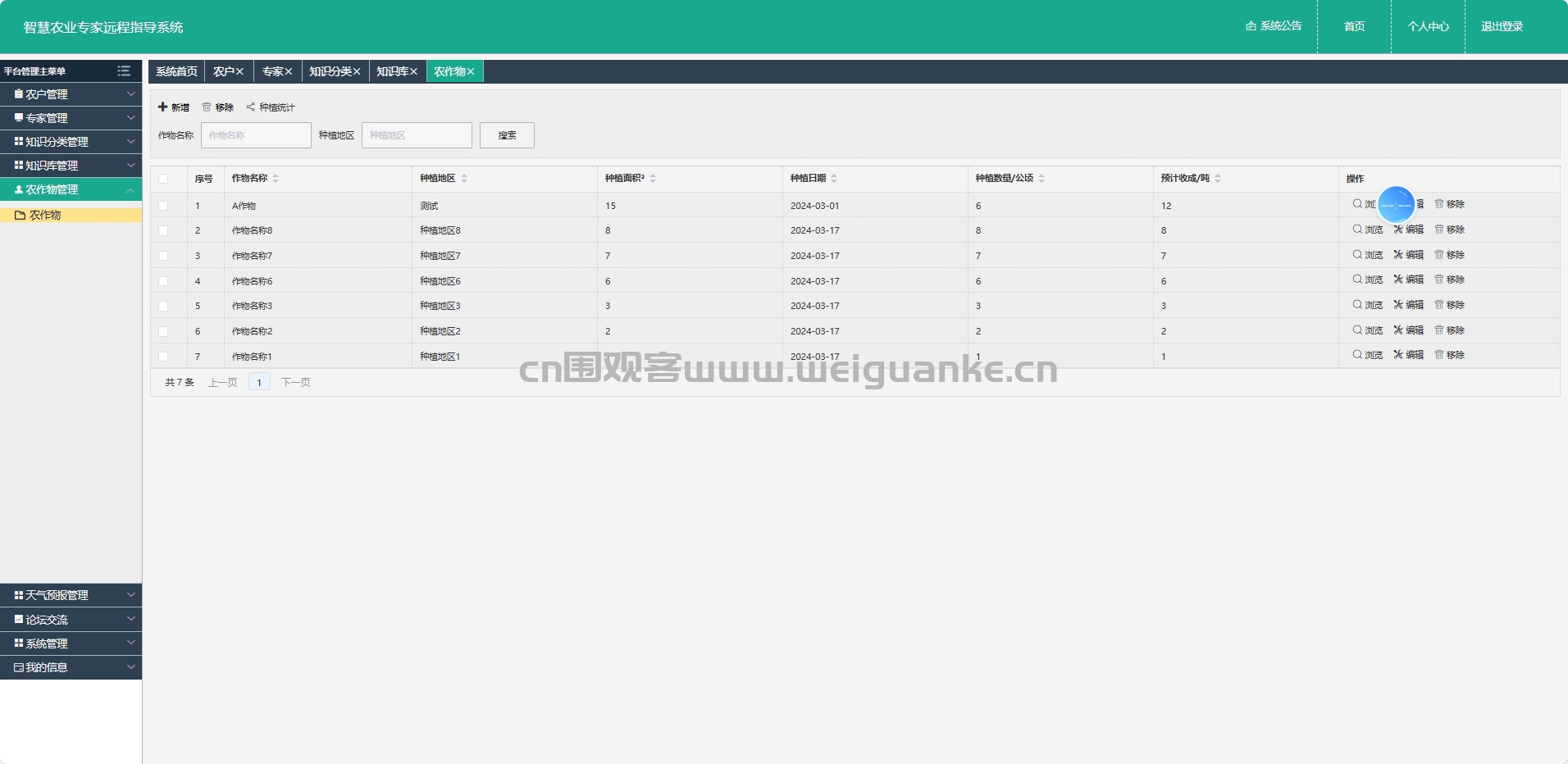Image resolution: width=1568 pixels, height=764 pixels.
Task: Check the checkbox for row 作物名称2
Action: (163, 331)
